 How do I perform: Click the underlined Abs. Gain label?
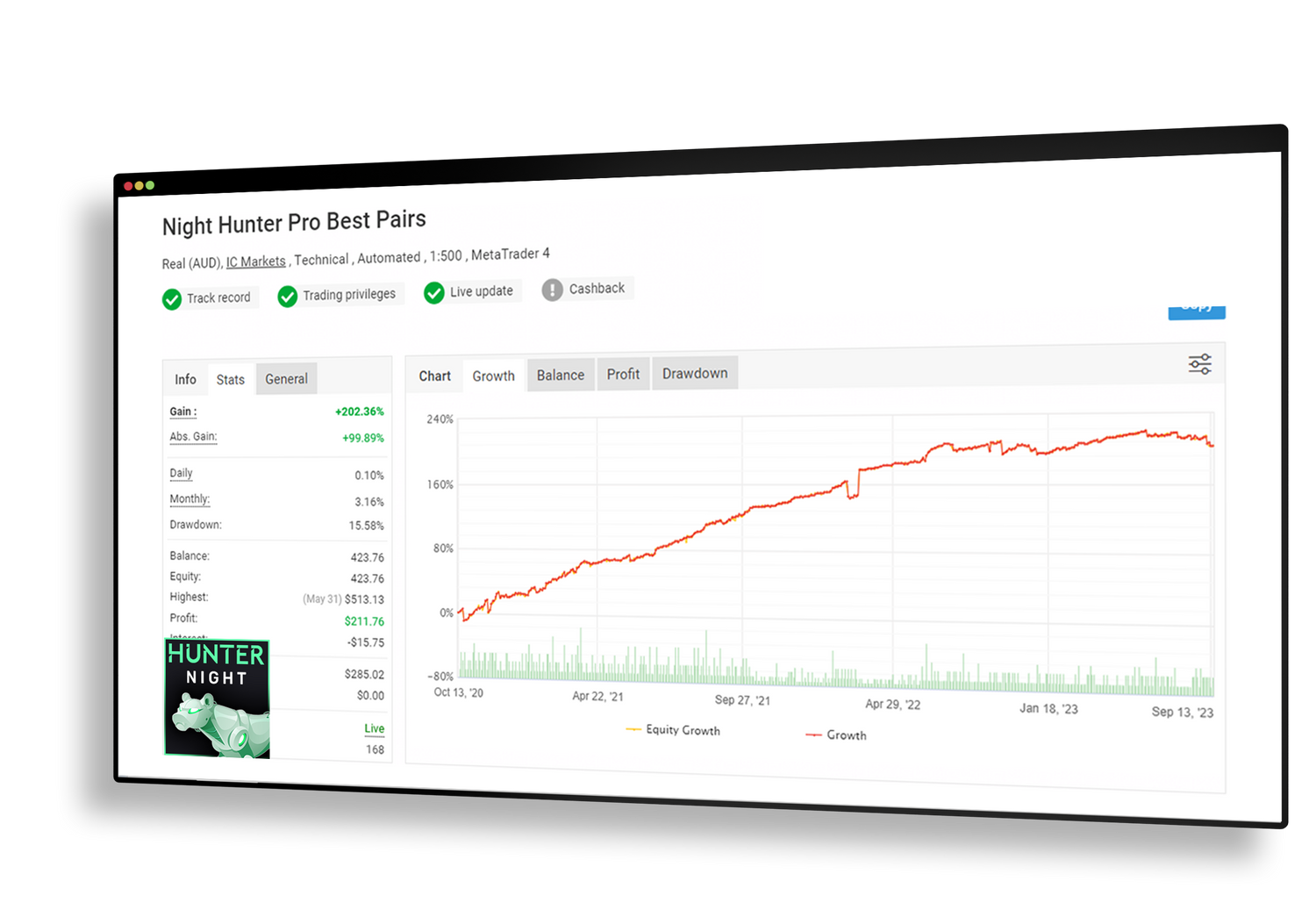[193, 437]
